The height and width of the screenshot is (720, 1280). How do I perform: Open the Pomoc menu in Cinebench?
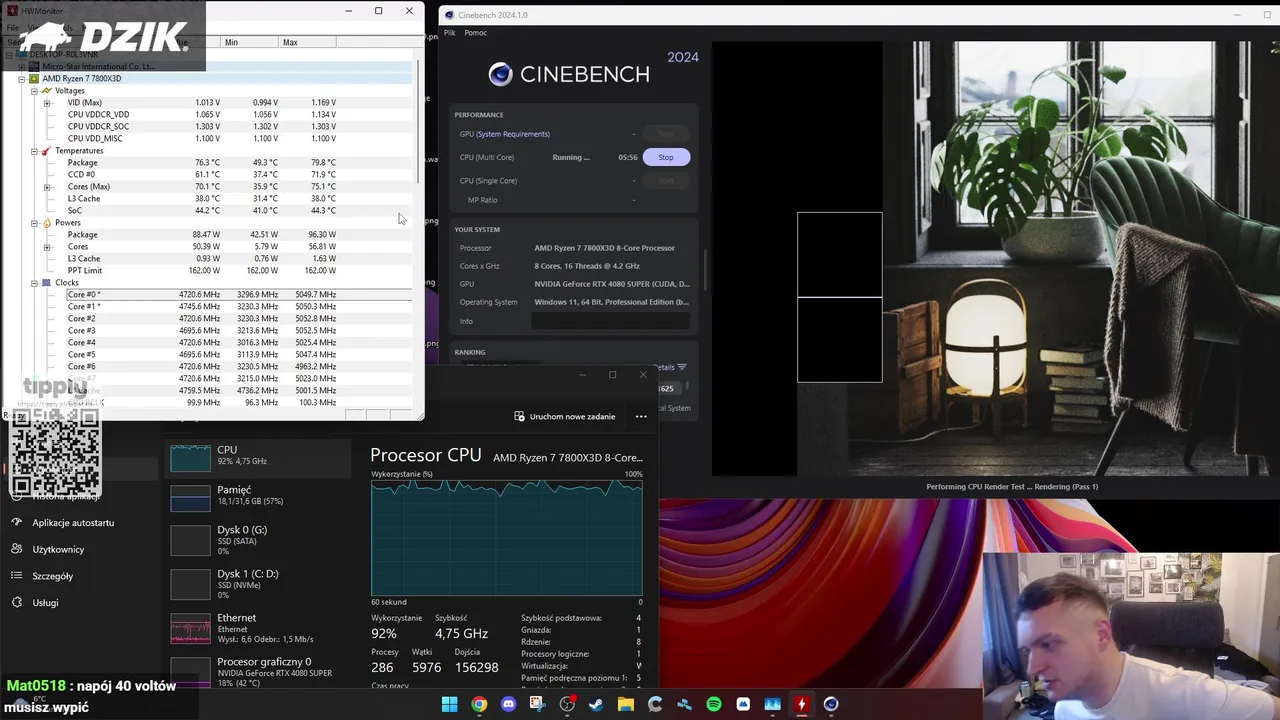[476, 33]
